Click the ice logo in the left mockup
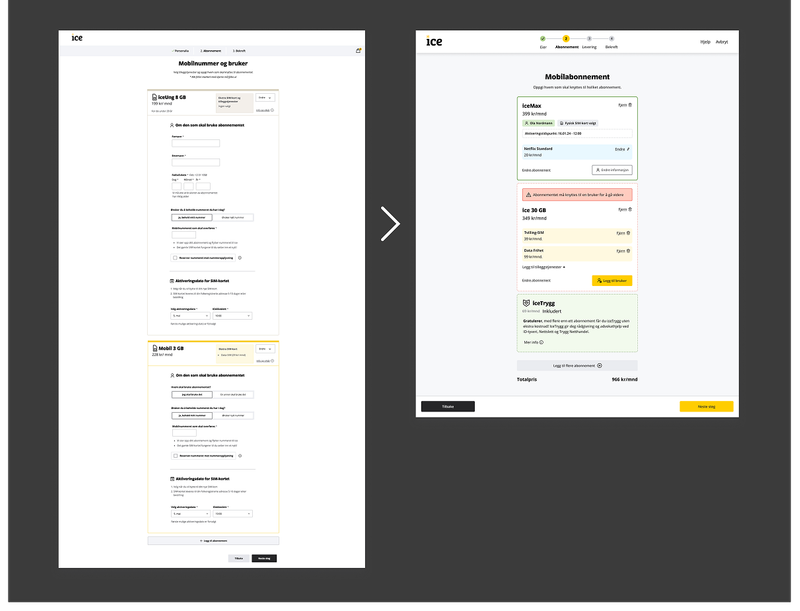This screenshot has width=800, height=611. point(77,38)
